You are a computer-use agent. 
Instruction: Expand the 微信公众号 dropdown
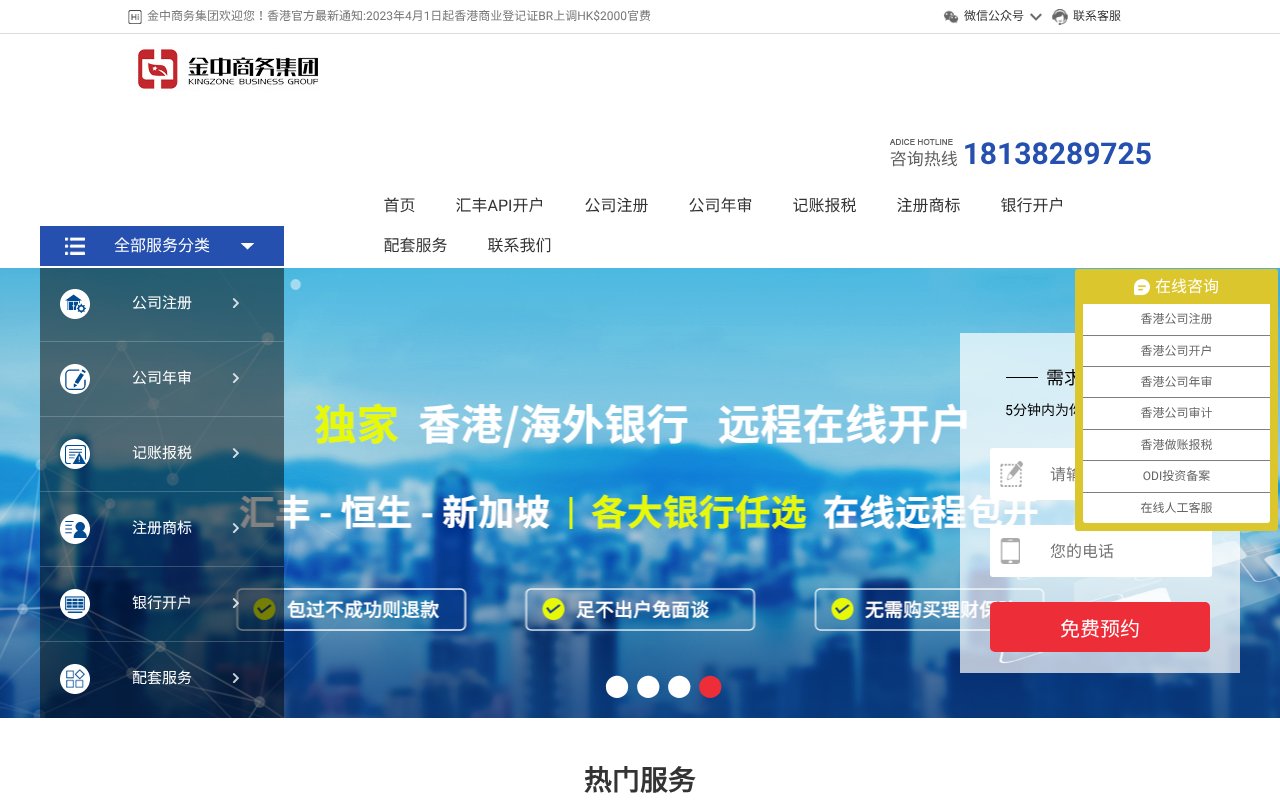1036,16
